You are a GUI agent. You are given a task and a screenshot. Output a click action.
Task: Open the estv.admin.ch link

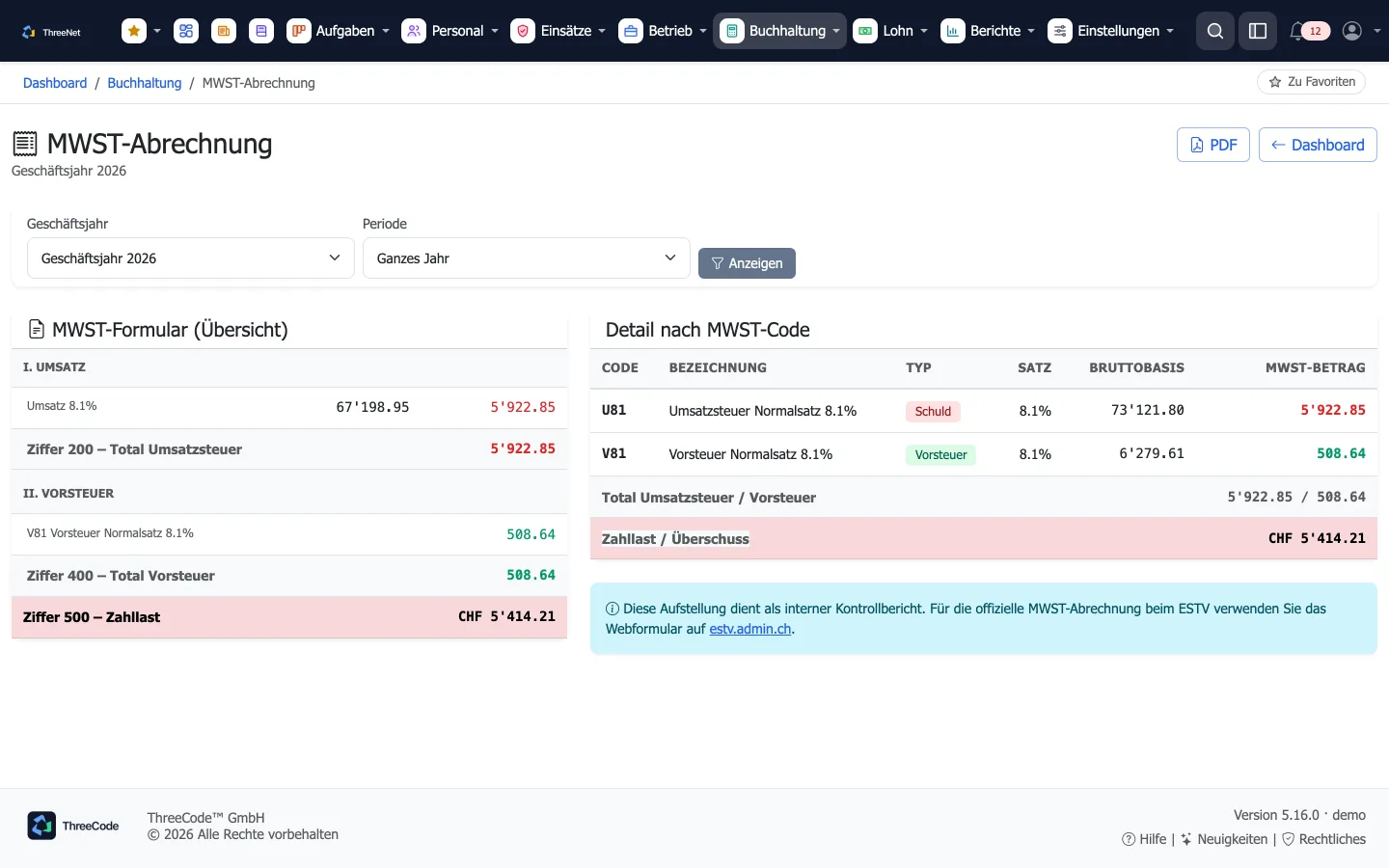pyautogui.click(x=750, y=629)
